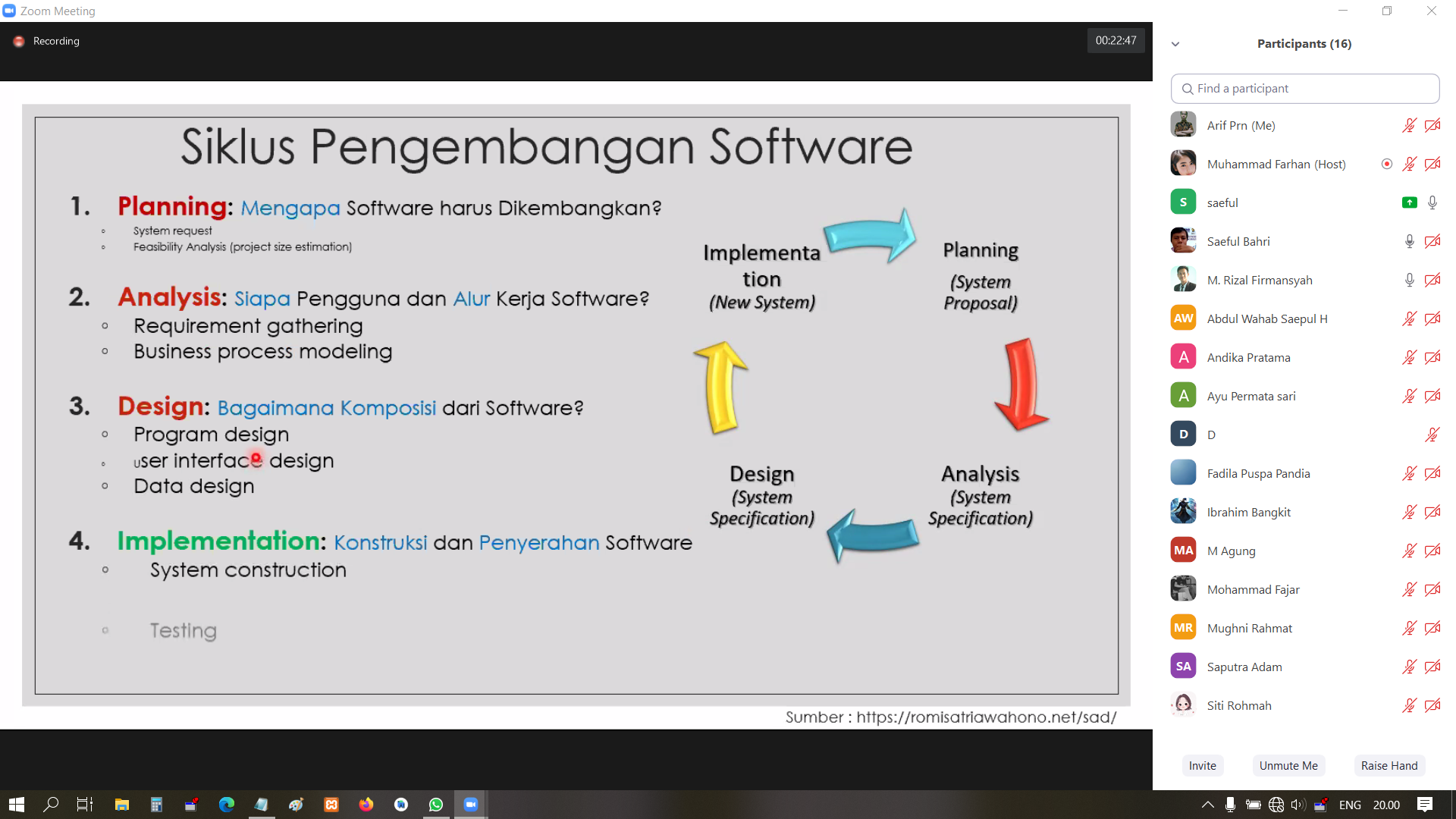Click Arif Prn video-off camera icon
Viewport: 1456px width, 819px height.
tap(1432, 125)
